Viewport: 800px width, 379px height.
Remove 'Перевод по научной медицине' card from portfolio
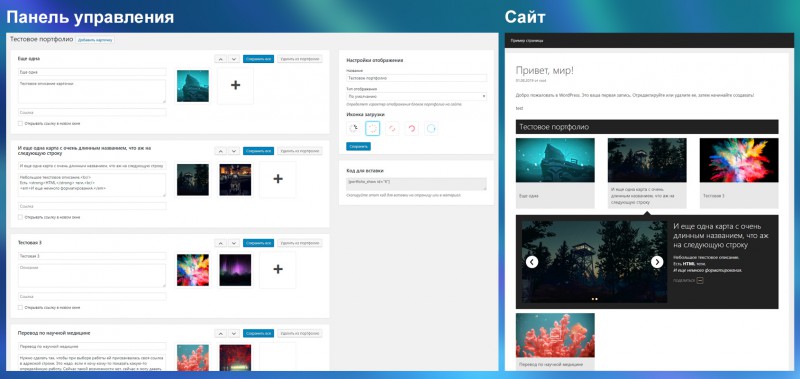coord(300,333)
